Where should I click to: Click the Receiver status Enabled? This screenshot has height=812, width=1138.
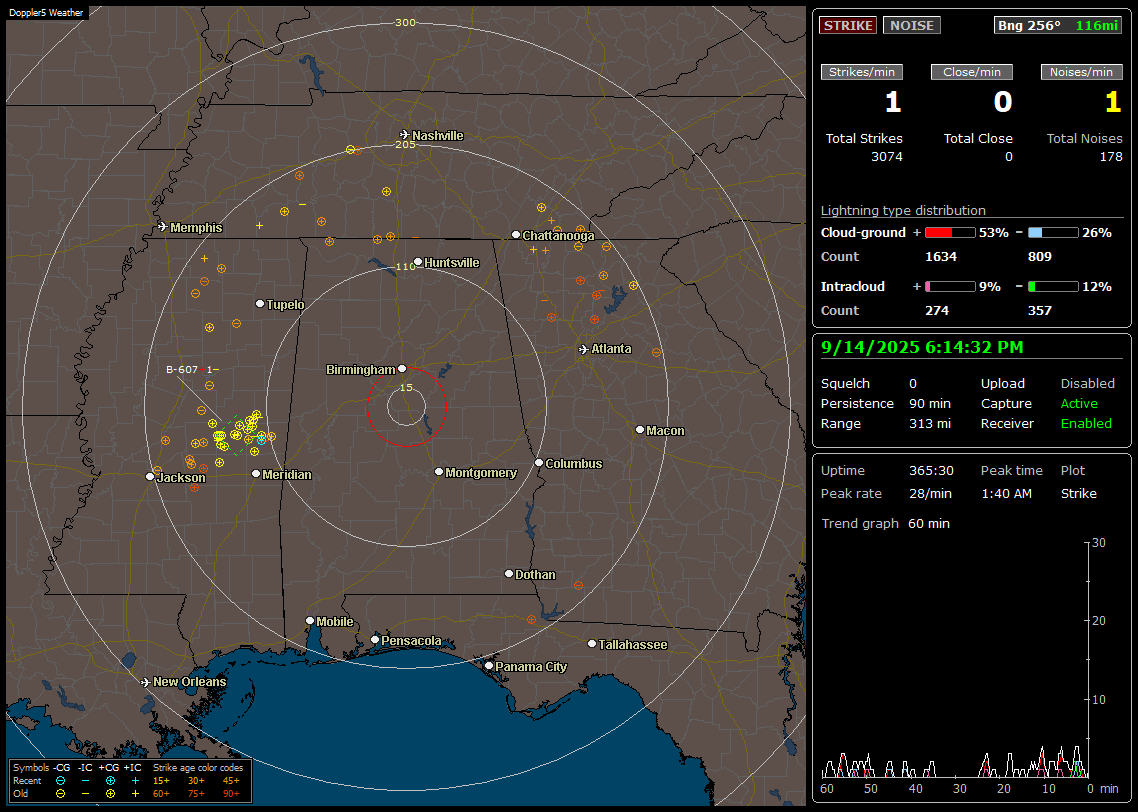1086,424
